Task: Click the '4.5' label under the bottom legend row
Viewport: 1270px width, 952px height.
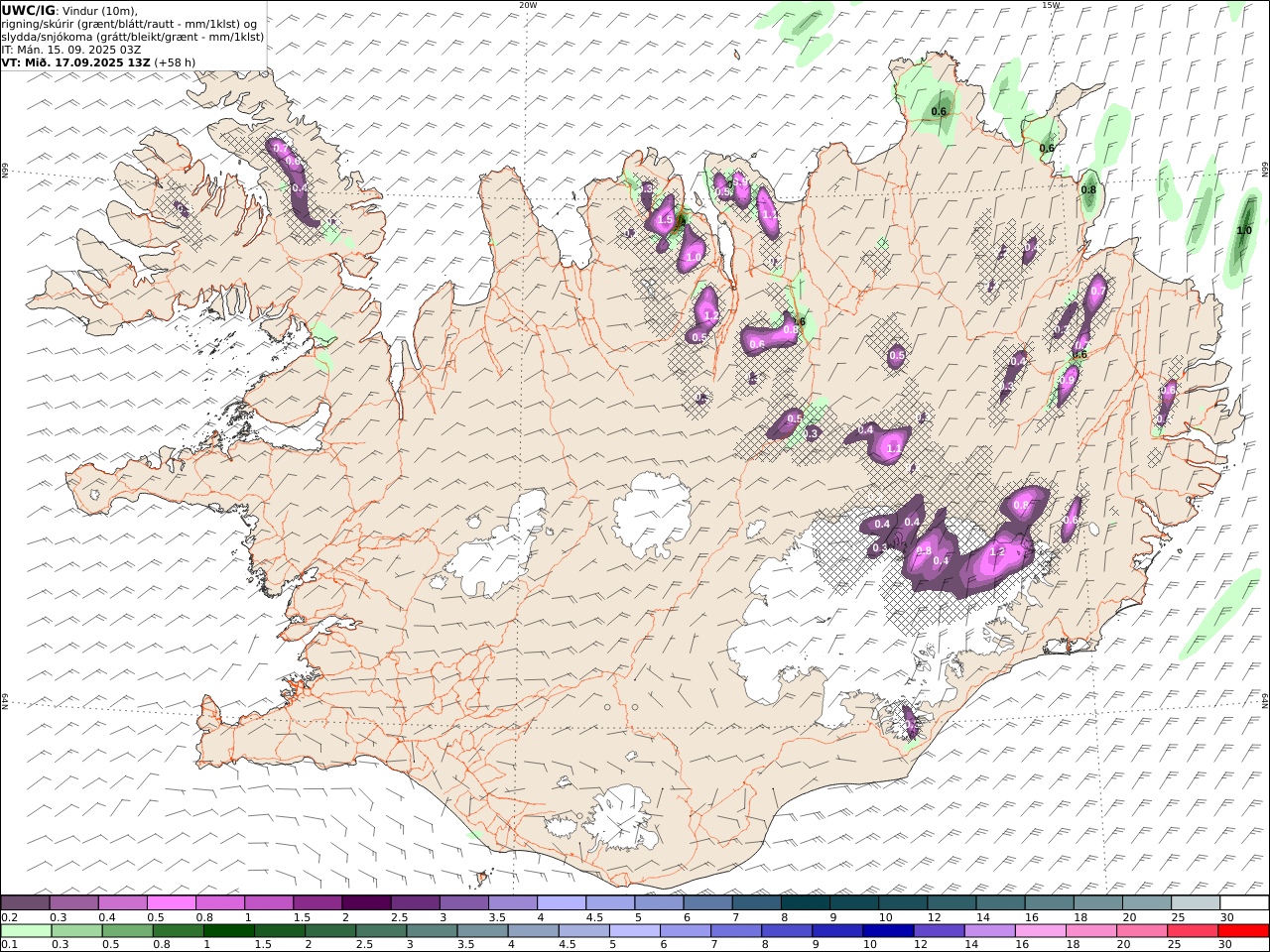Action: (567, 944)
